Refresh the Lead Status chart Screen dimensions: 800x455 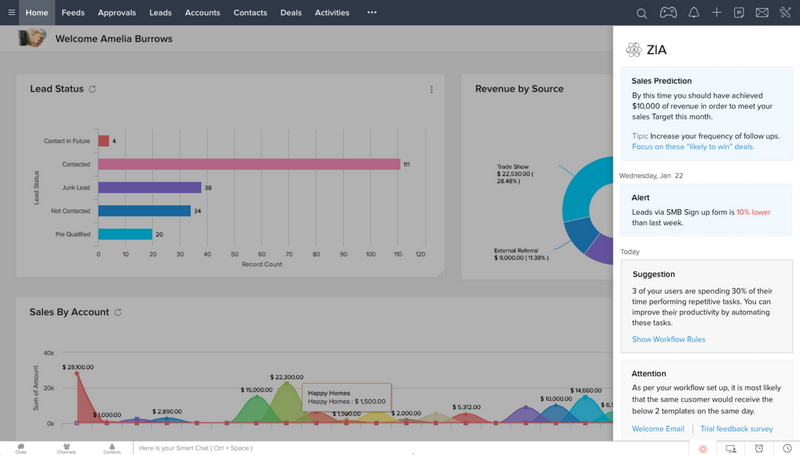pyautogui.click(x=93, y=89)
